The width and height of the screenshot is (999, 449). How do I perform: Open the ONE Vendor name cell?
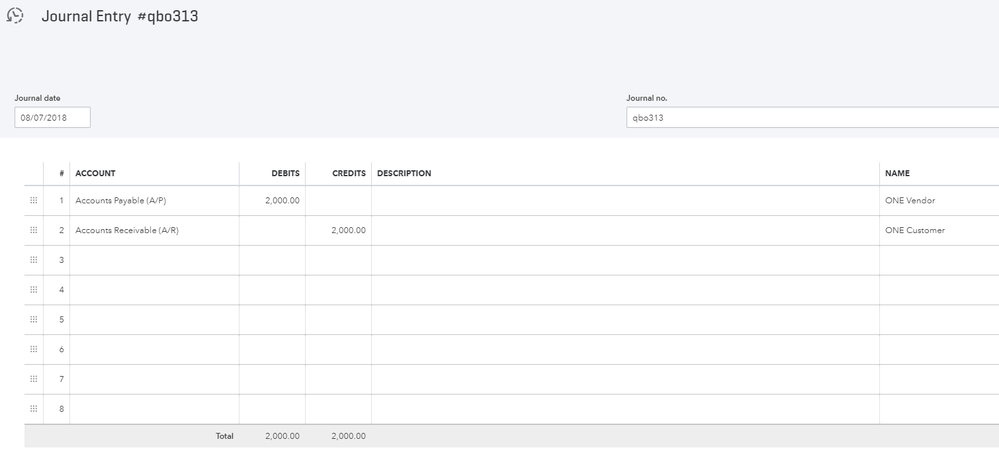tap(938, 201)
